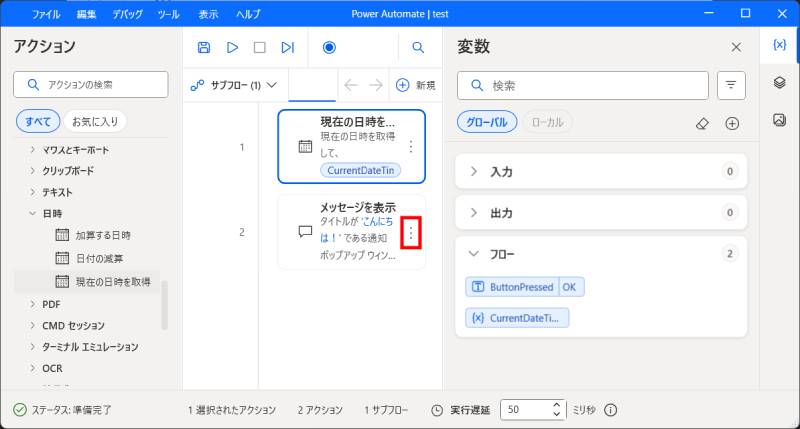Stop the flow with the square icon
This screenshot has width=800, height=429.
260,47
